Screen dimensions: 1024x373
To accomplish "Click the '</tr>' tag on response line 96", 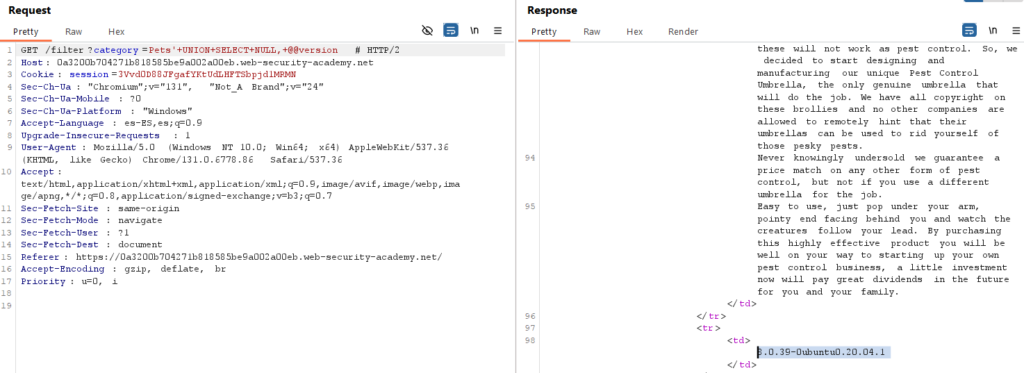I will tap(710, 316).
